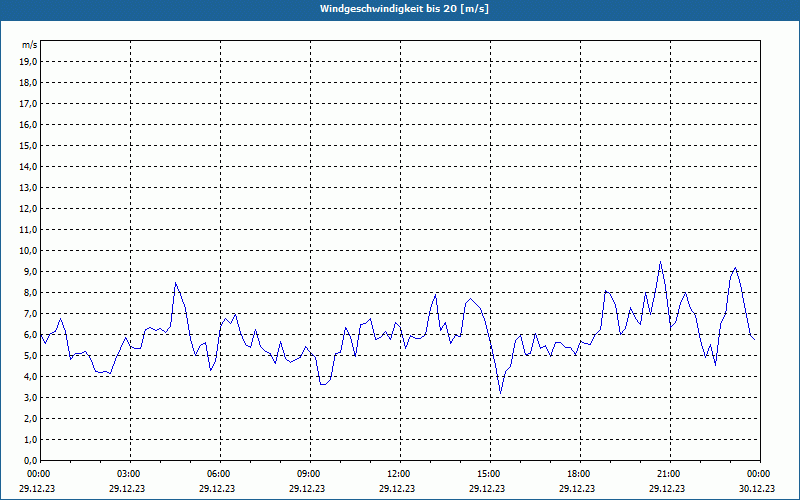
Task: Choose the 21:00 time label
Action: (668, 474)
